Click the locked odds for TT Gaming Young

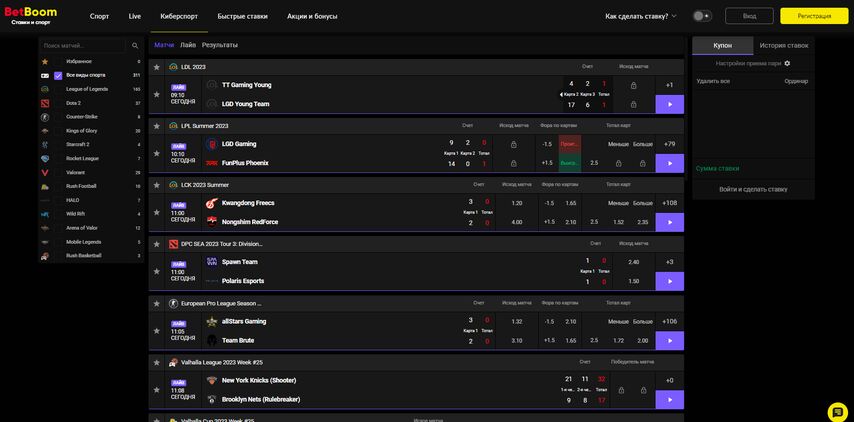(633, 85)
